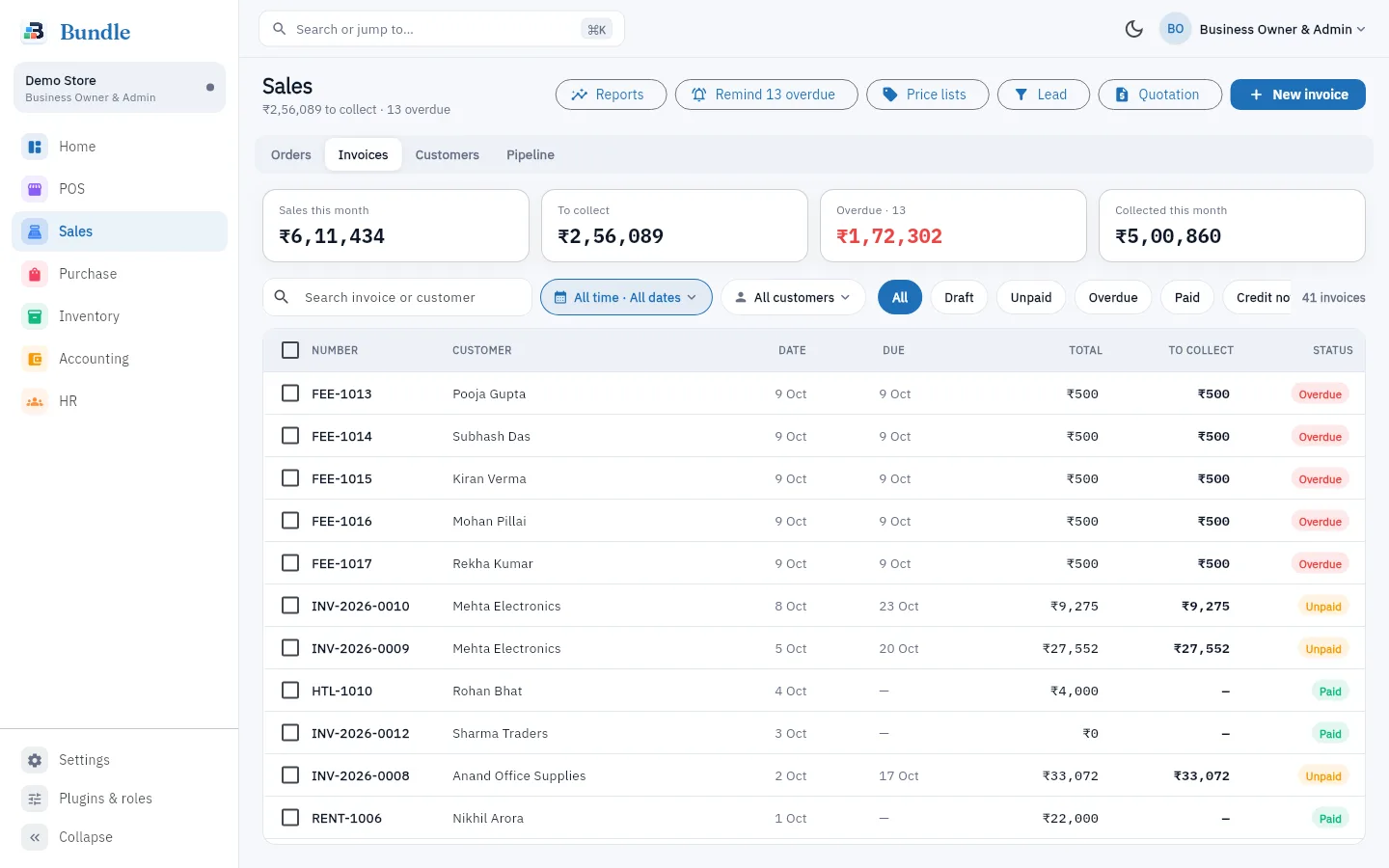Click the Remind overdue alarm icon

pos(698,95)
